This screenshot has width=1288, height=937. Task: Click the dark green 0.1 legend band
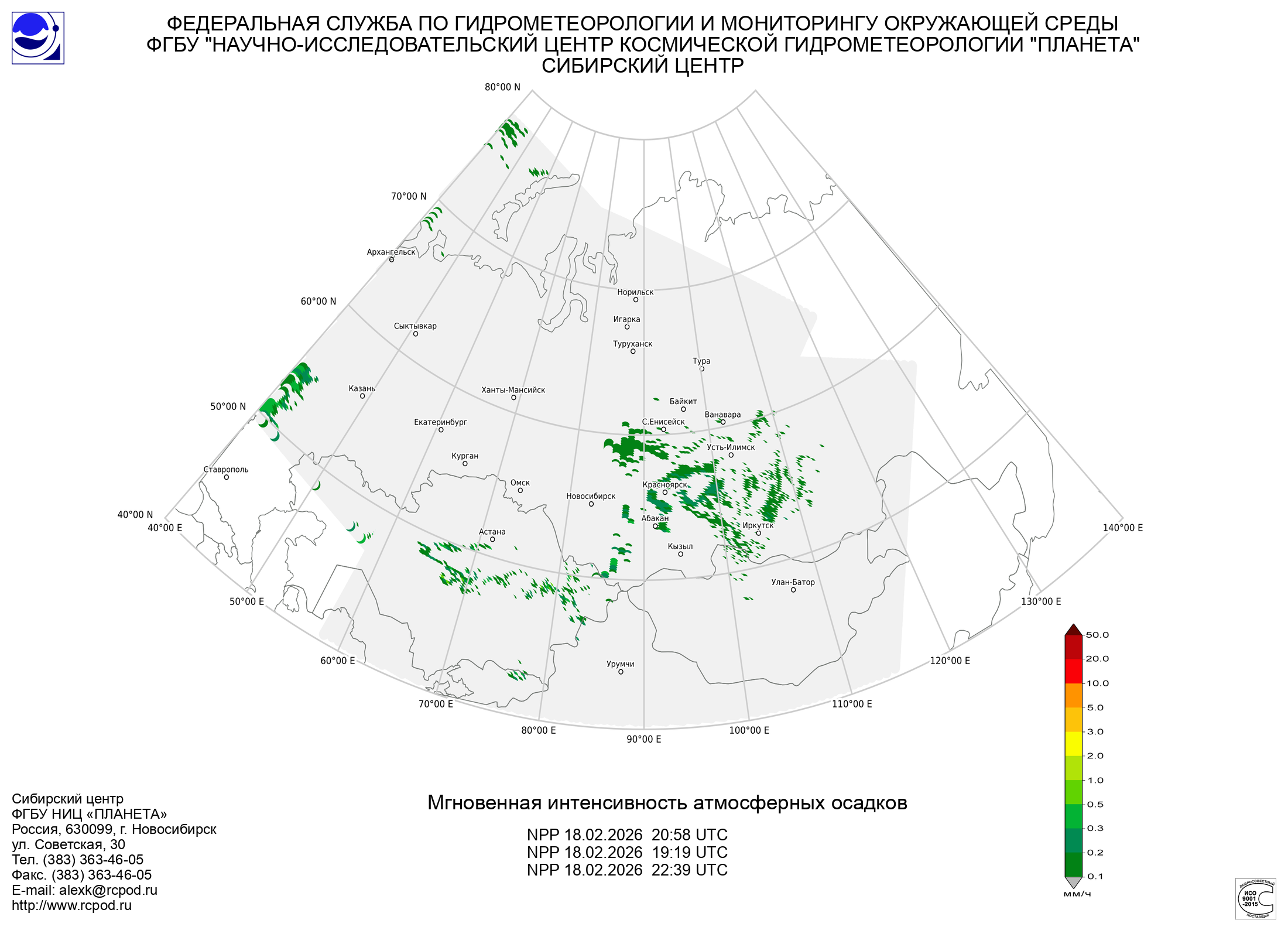(1073, 864)
